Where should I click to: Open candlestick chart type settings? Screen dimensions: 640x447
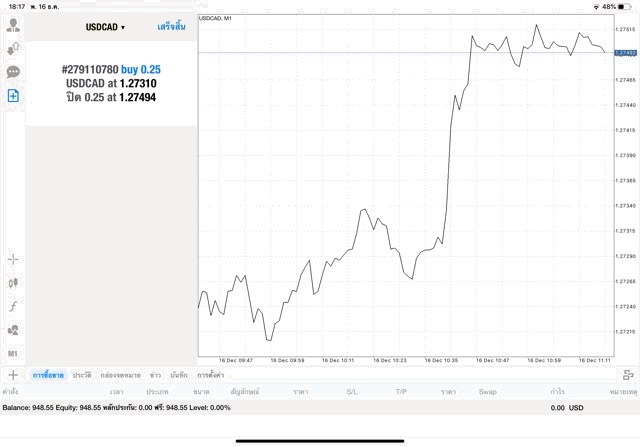(x=13, y=283)
